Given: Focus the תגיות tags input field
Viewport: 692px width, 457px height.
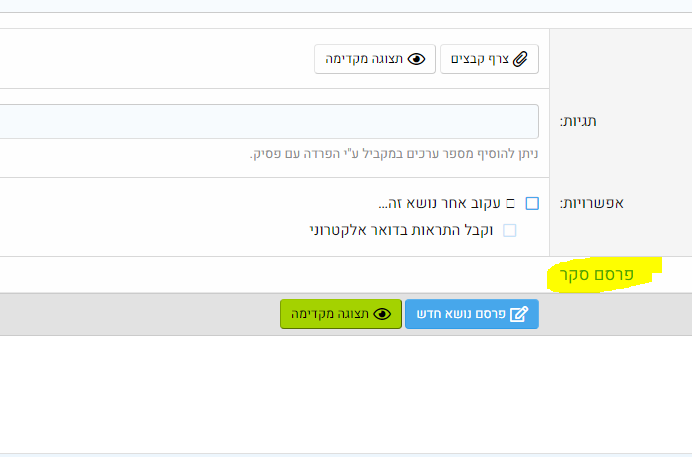Looking at the screenshot, I should click(x=270, y=121).
